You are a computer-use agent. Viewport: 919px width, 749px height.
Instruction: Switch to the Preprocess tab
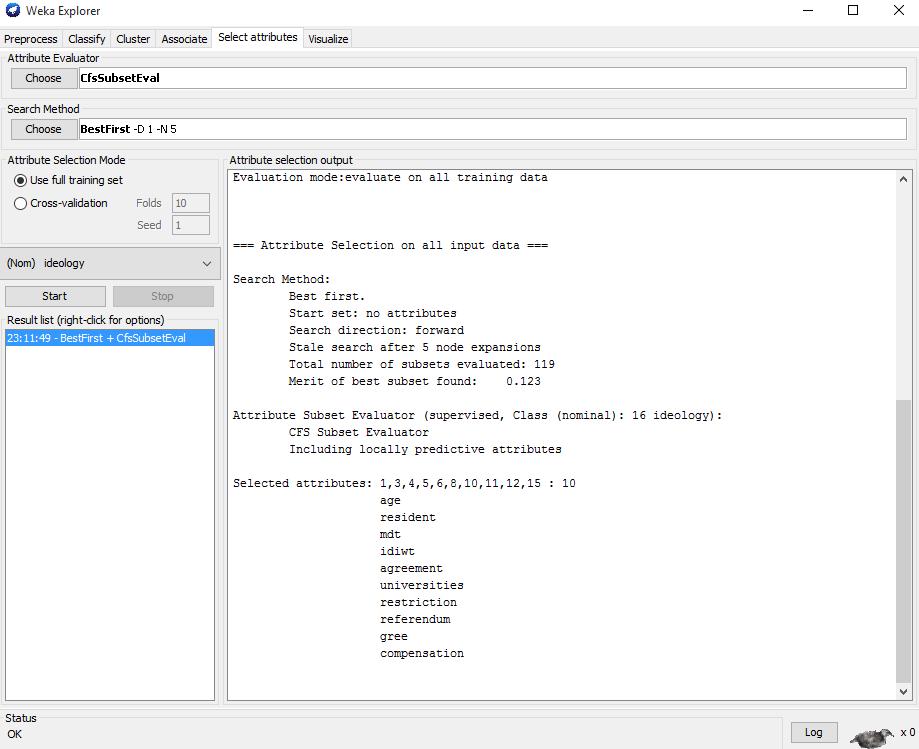point(30,39)
